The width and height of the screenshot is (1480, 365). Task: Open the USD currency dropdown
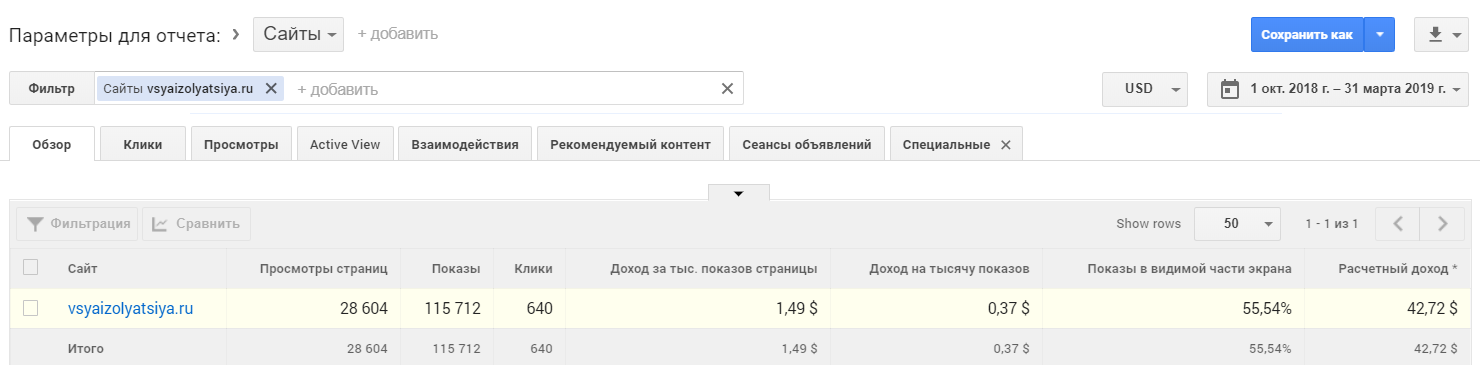pos(1145,88)
